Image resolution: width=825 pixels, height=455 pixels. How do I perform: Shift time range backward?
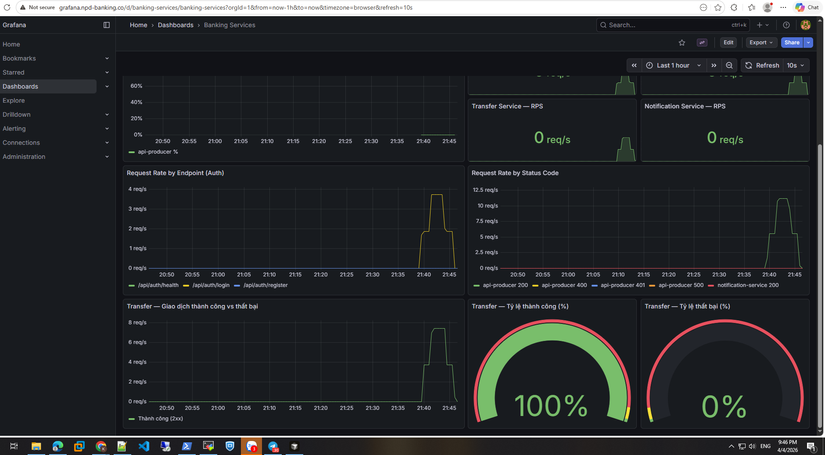634,65
